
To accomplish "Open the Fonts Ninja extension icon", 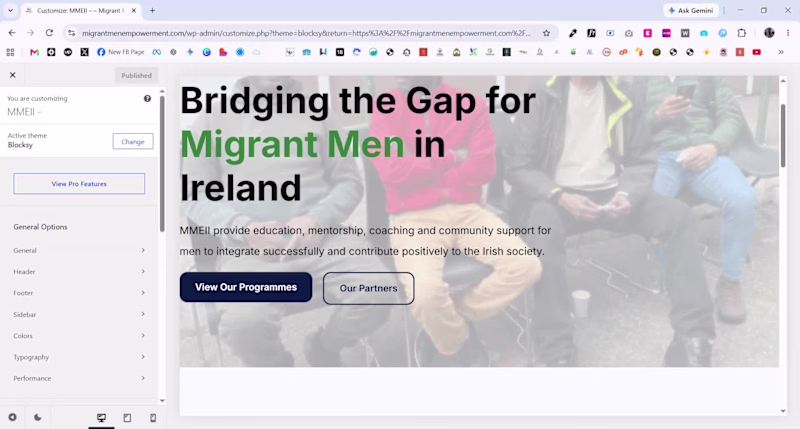I will tap(591, 33).
